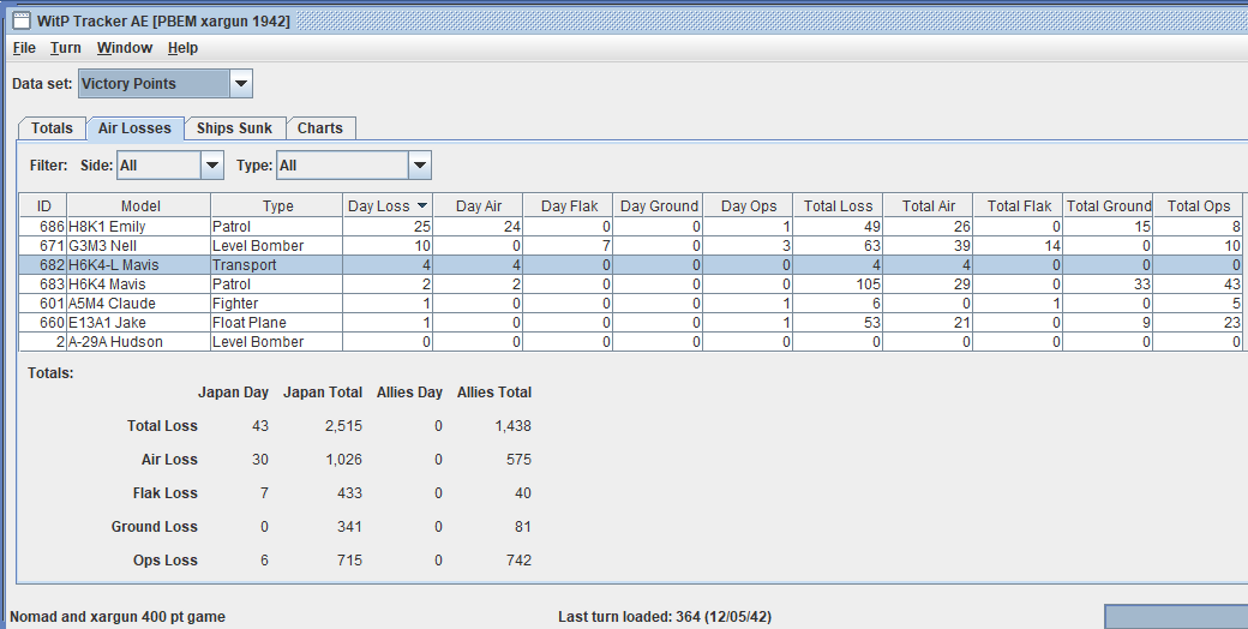The height and width of the screenshot is (629, 1248).
Task: Click Allies Total loss value 1,438
Action: (x=511, y=425)
